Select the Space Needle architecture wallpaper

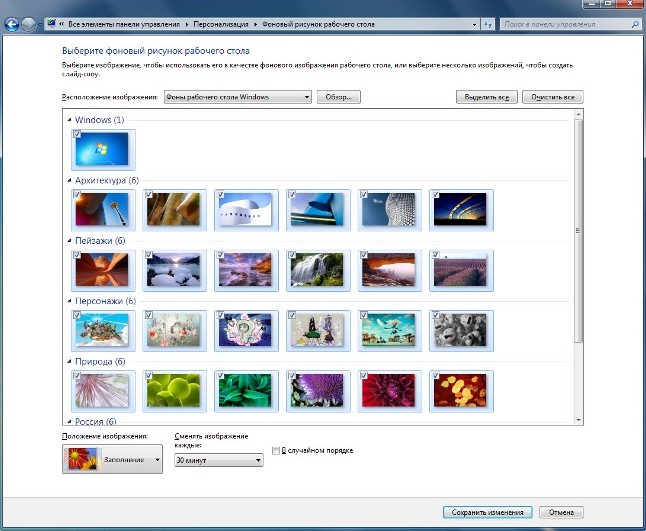[x=102, y=209]
